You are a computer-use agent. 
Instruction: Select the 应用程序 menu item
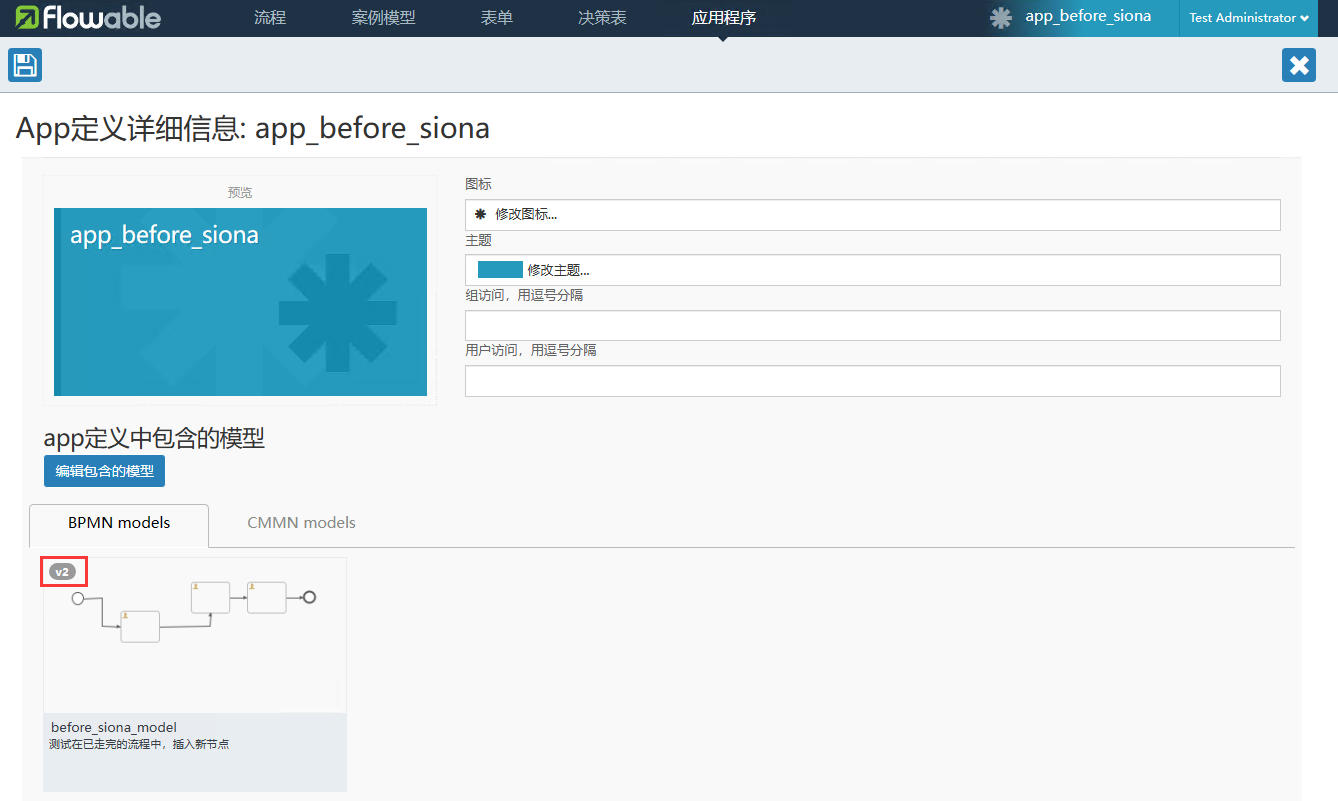tap(724, 18)
